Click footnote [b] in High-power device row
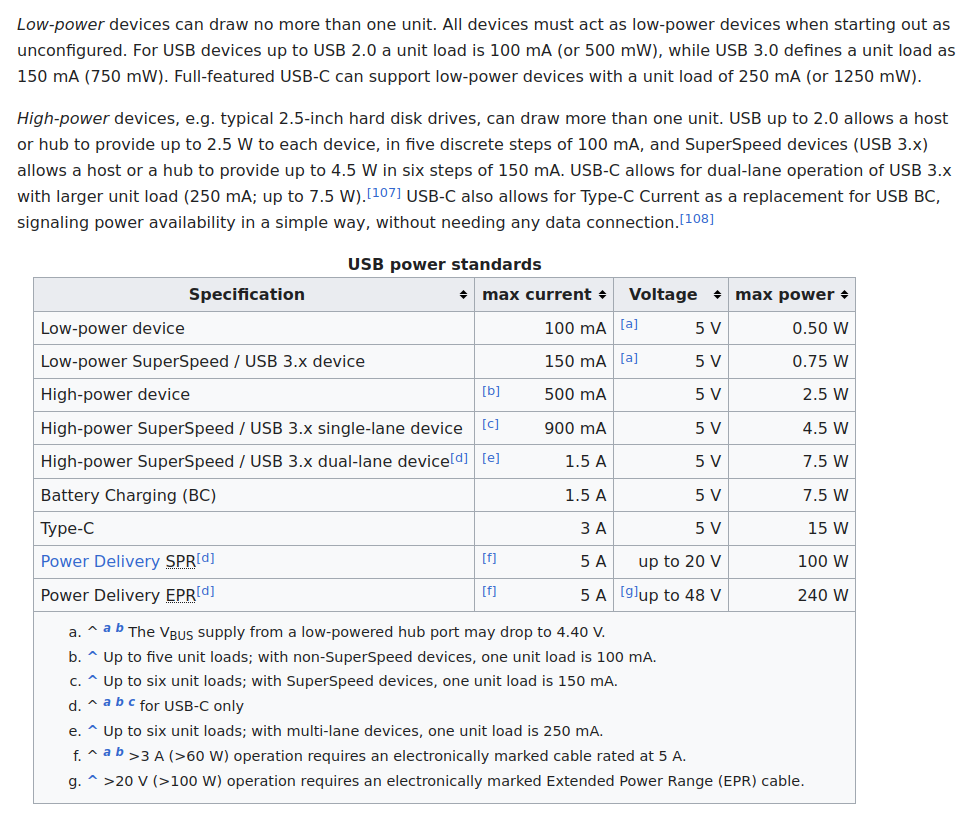 (x=490, y=391)
